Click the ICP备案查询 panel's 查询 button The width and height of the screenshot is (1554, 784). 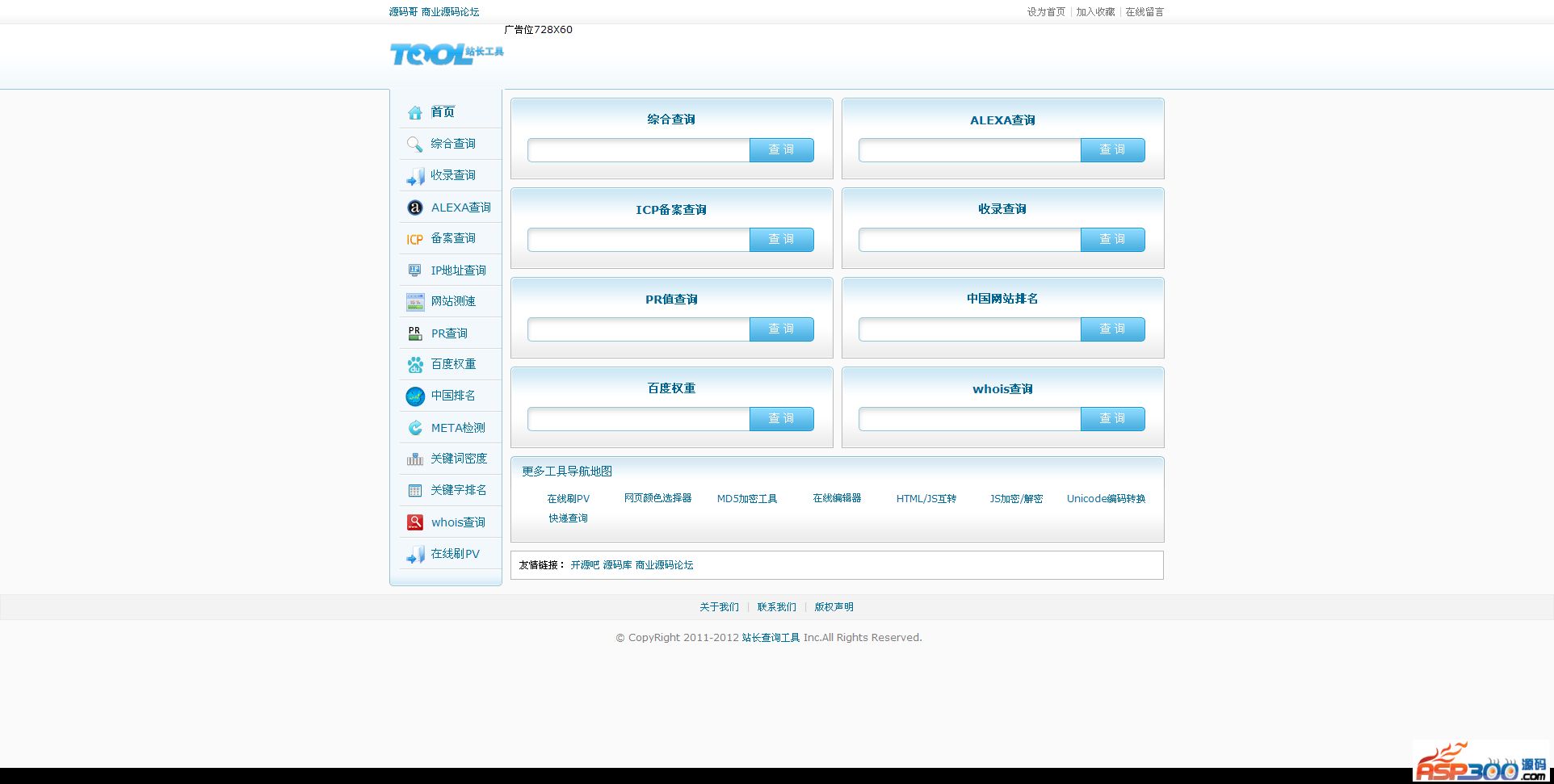[x=781, y=240]
